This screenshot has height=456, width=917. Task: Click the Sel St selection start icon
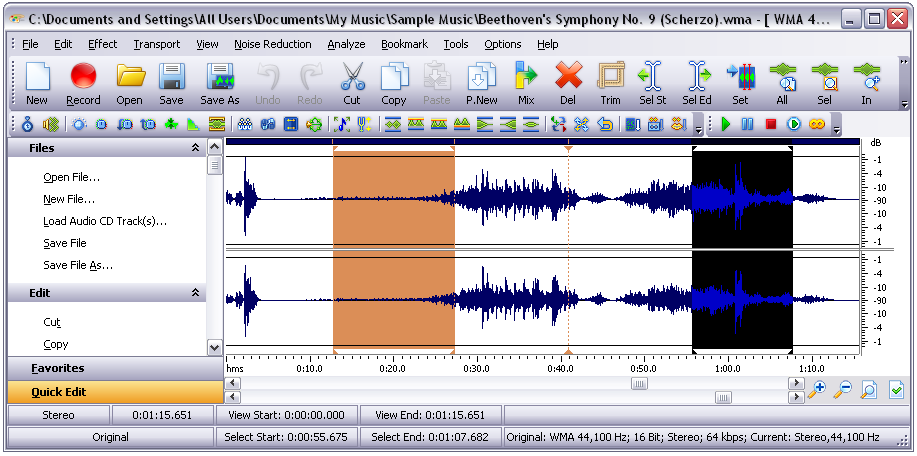(x=652, y=84)
